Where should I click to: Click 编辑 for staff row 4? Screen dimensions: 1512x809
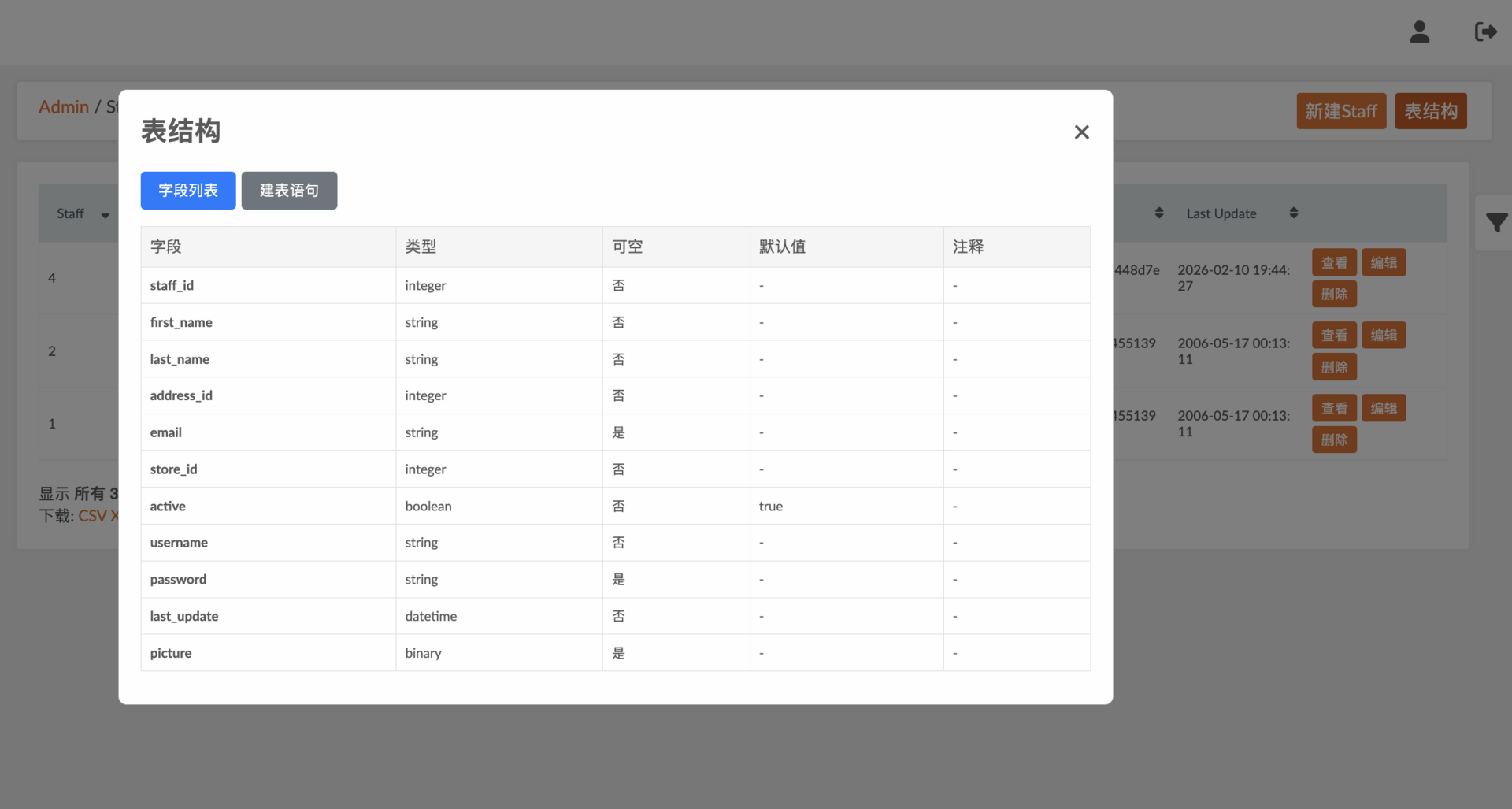1384,263
